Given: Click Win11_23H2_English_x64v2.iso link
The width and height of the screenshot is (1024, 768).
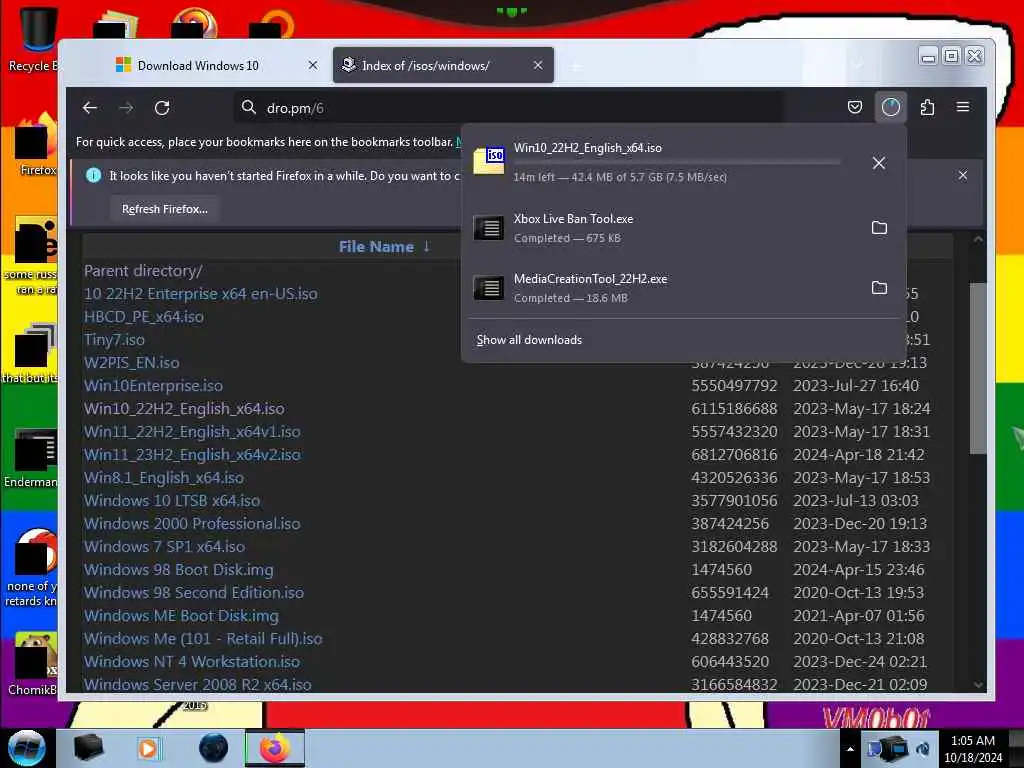Looking at the screenshot, I should point(192,455).
